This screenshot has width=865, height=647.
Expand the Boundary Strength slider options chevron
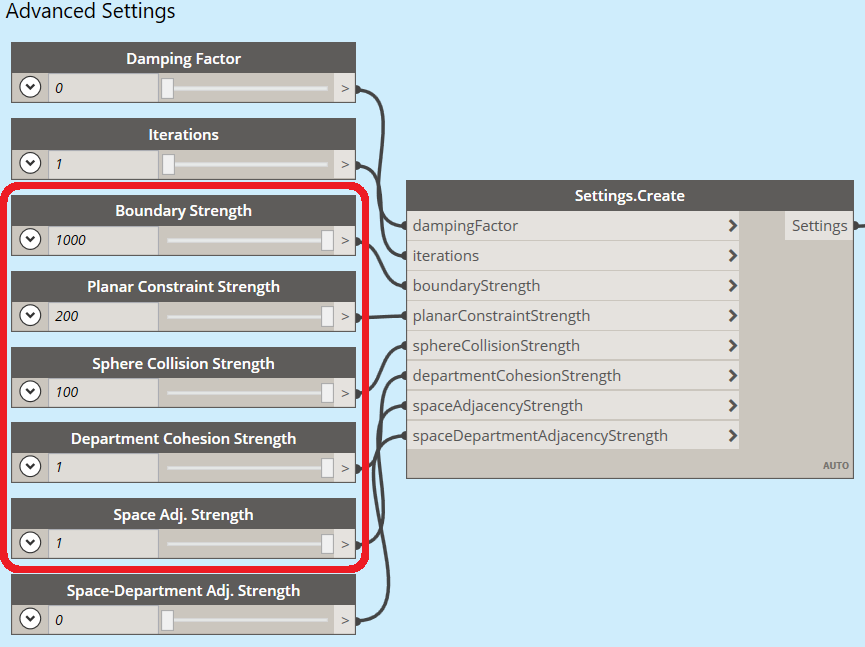[30, 239]
